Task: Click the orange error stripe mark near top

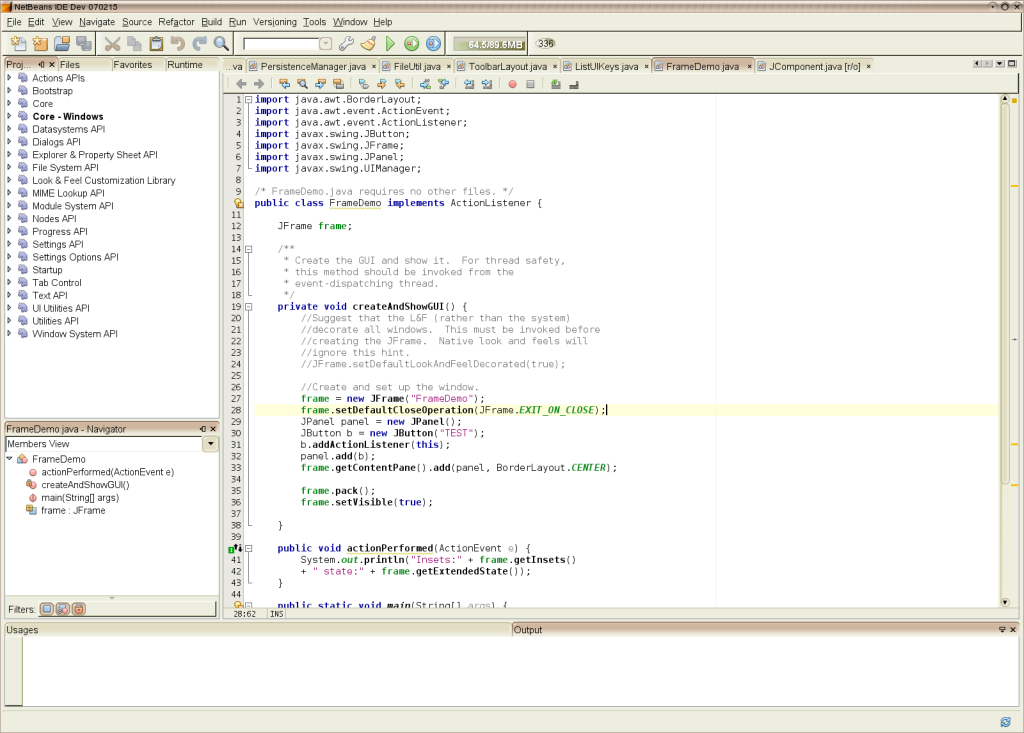Action: [1014, 101]
